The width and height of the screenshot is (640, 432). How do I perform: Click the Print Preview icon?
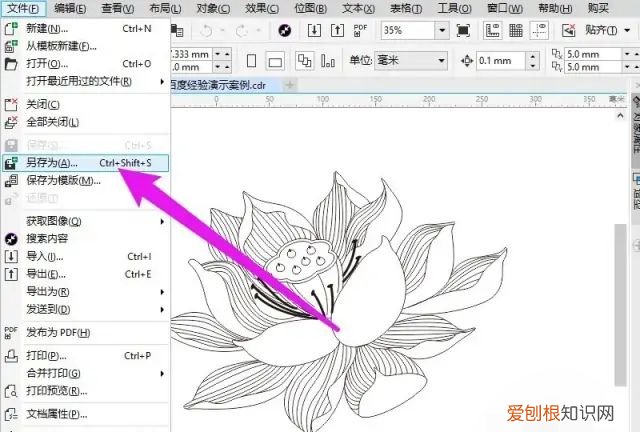[11, 391]
